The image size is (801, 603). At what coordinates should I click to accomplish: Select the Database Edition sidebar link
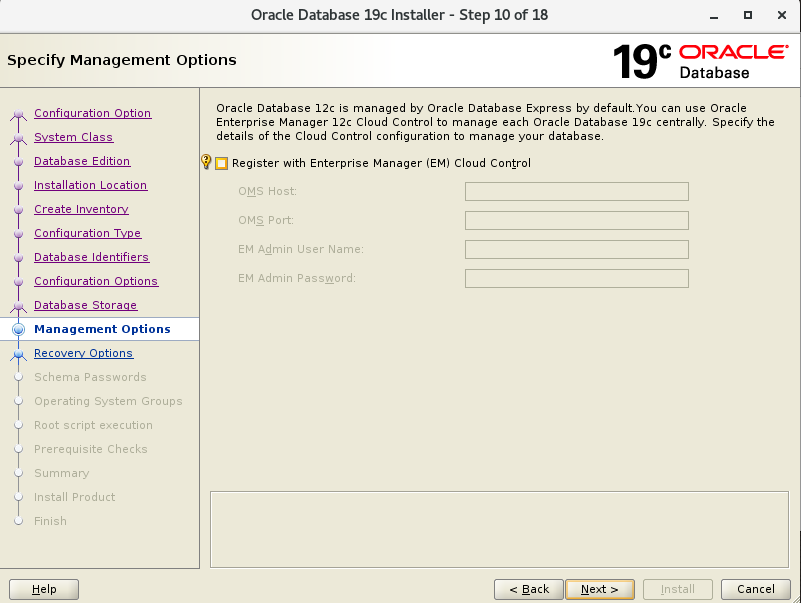(82, 161)
